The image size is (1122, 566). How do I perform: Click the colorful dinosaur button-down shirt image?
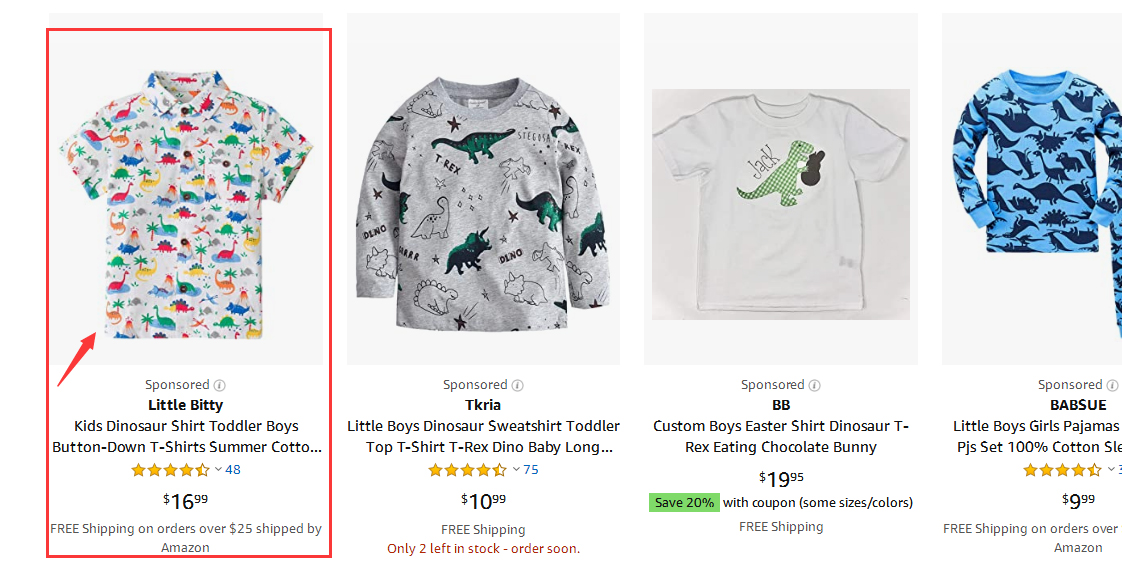(187, 200)
